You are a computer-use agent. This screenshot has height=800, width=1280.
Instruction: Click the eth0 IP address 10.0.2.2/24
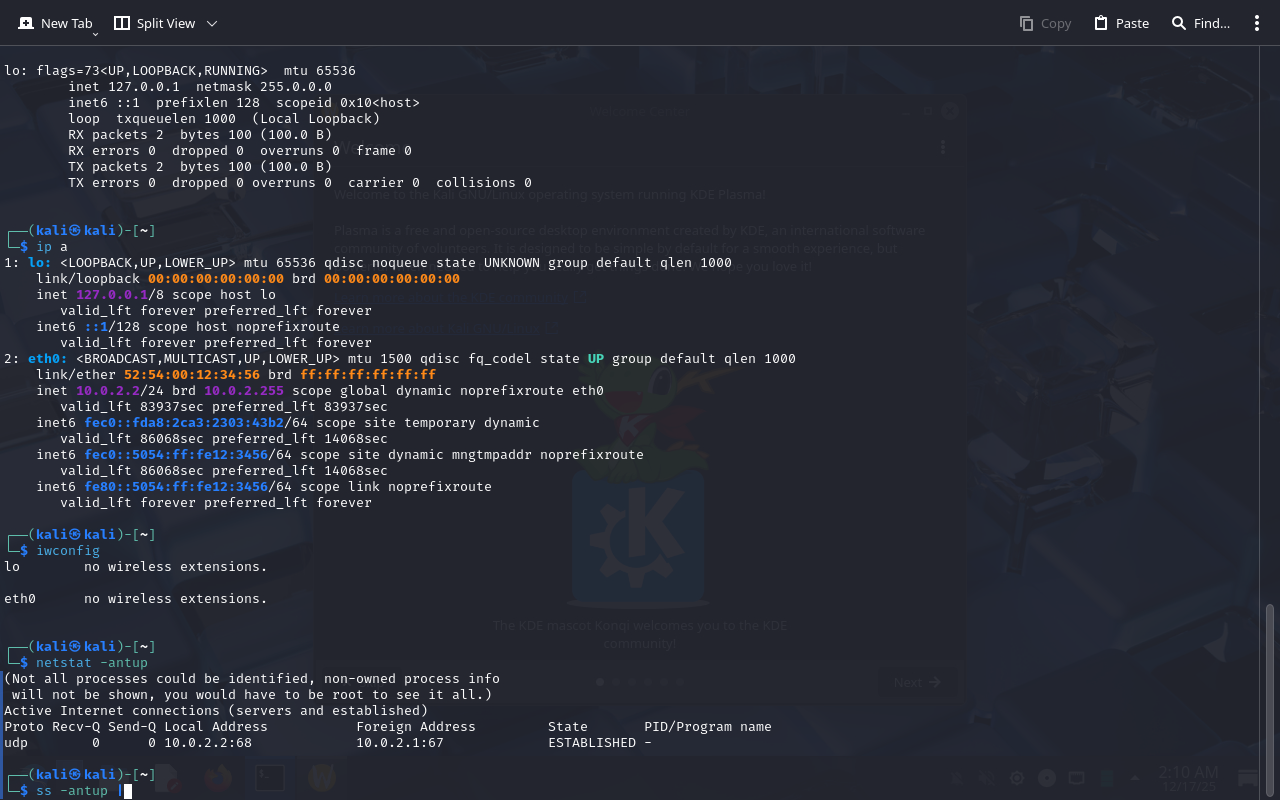[x=112, y=391]
